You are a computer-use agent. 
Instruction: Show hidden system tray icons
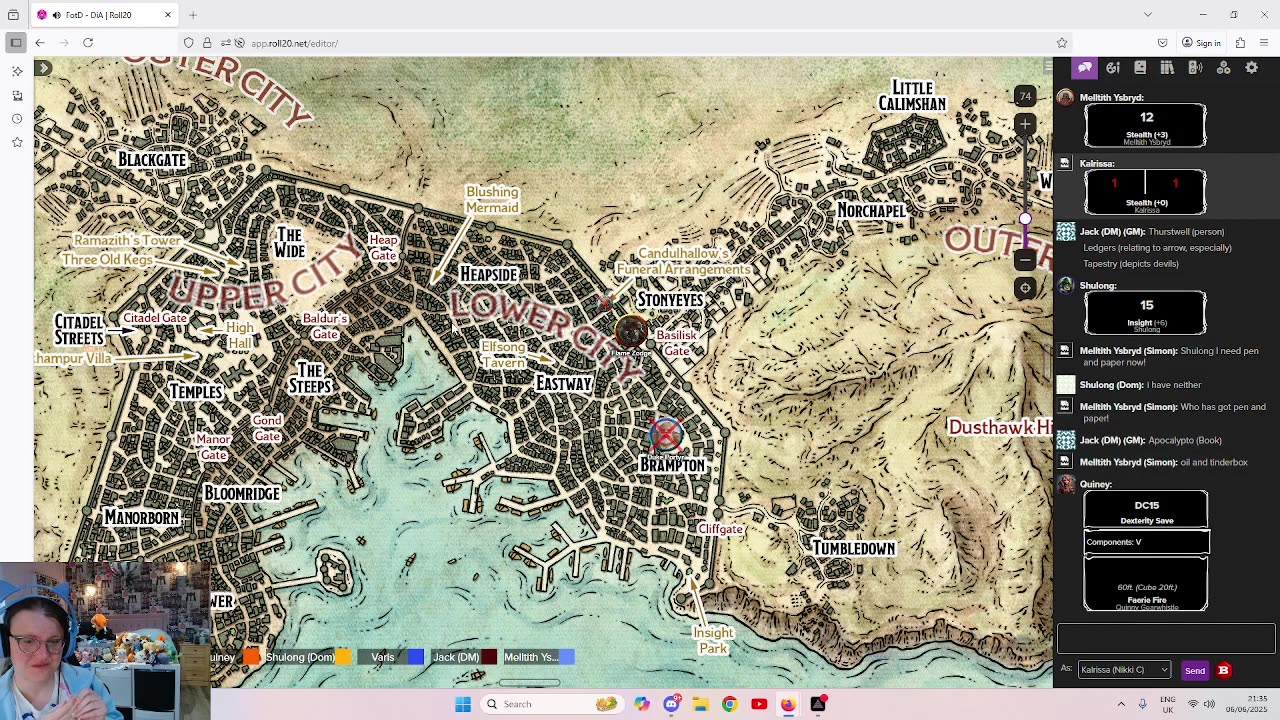(x=1121, y=704)
